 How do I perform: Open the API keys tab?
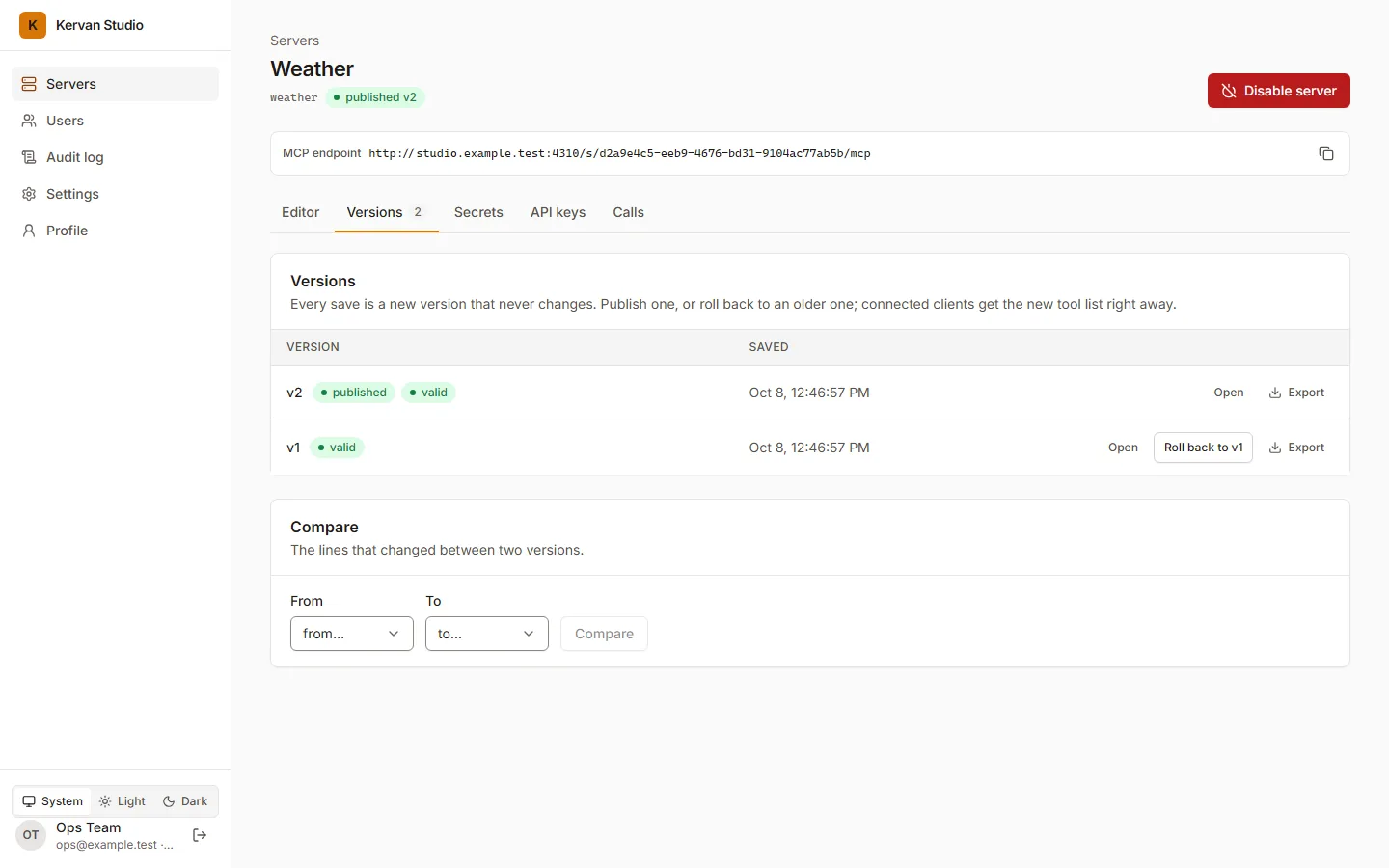click(558, 212)
